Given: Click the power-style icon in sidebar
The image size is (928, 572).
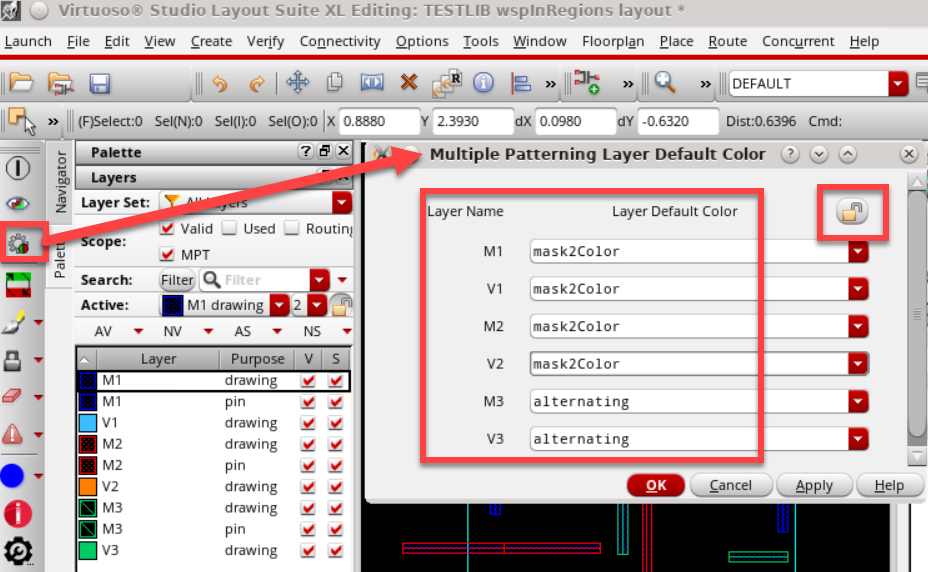Looking at the screenshot, I should (18, 168).
